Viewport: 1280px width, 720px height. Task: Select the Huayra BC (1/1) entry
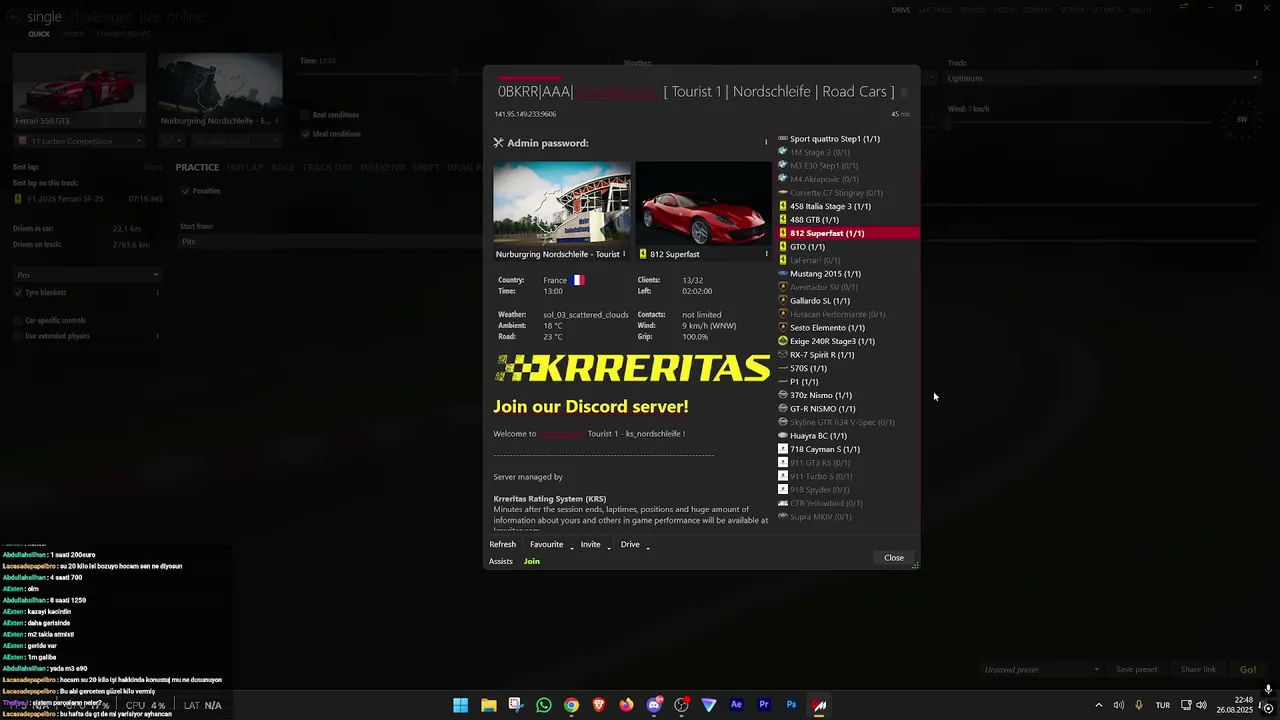pos(848,436)
